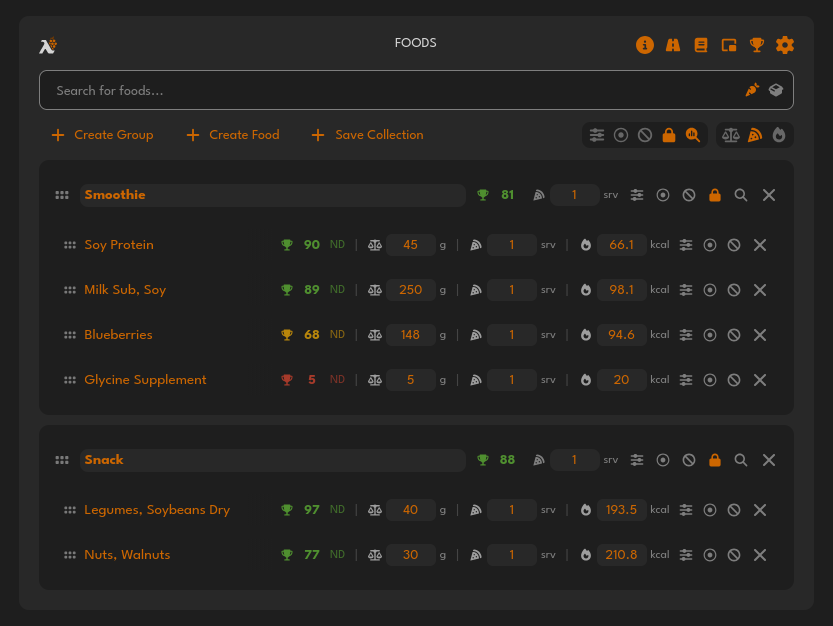Click Glycine Supplement servings field
833x626 pixels.
click(512, 380)
